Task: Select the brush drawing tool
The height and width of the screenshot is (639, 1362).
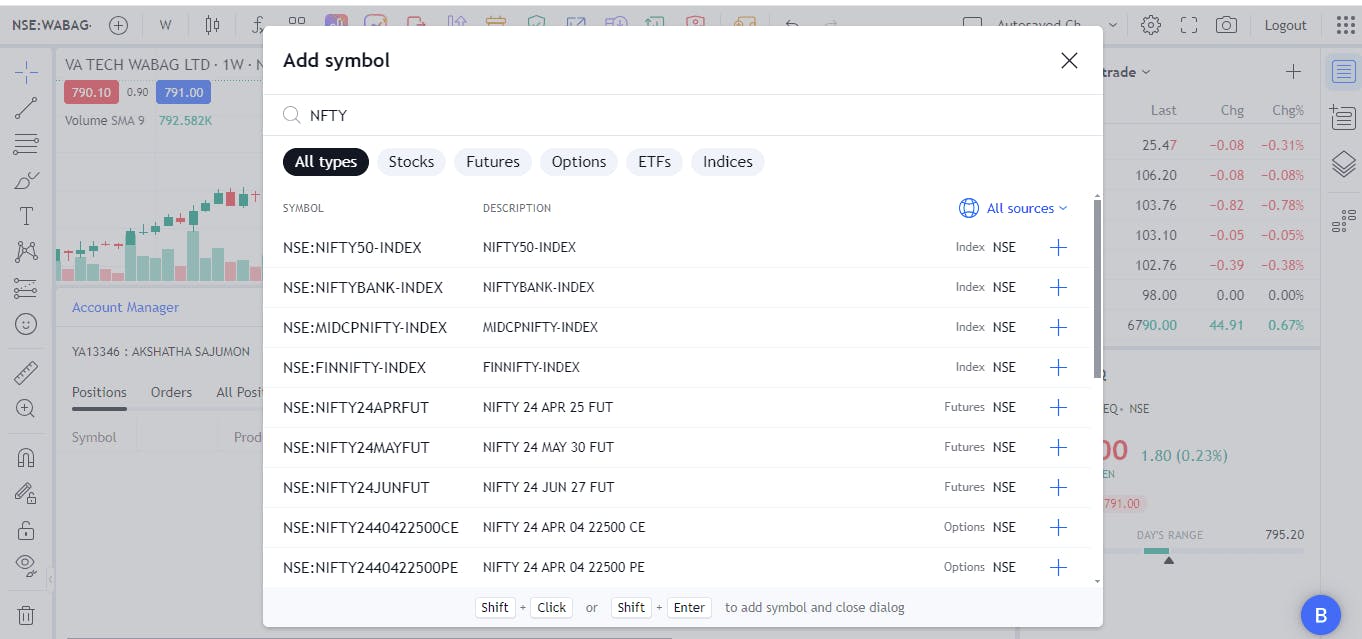Action: (27, 180)
